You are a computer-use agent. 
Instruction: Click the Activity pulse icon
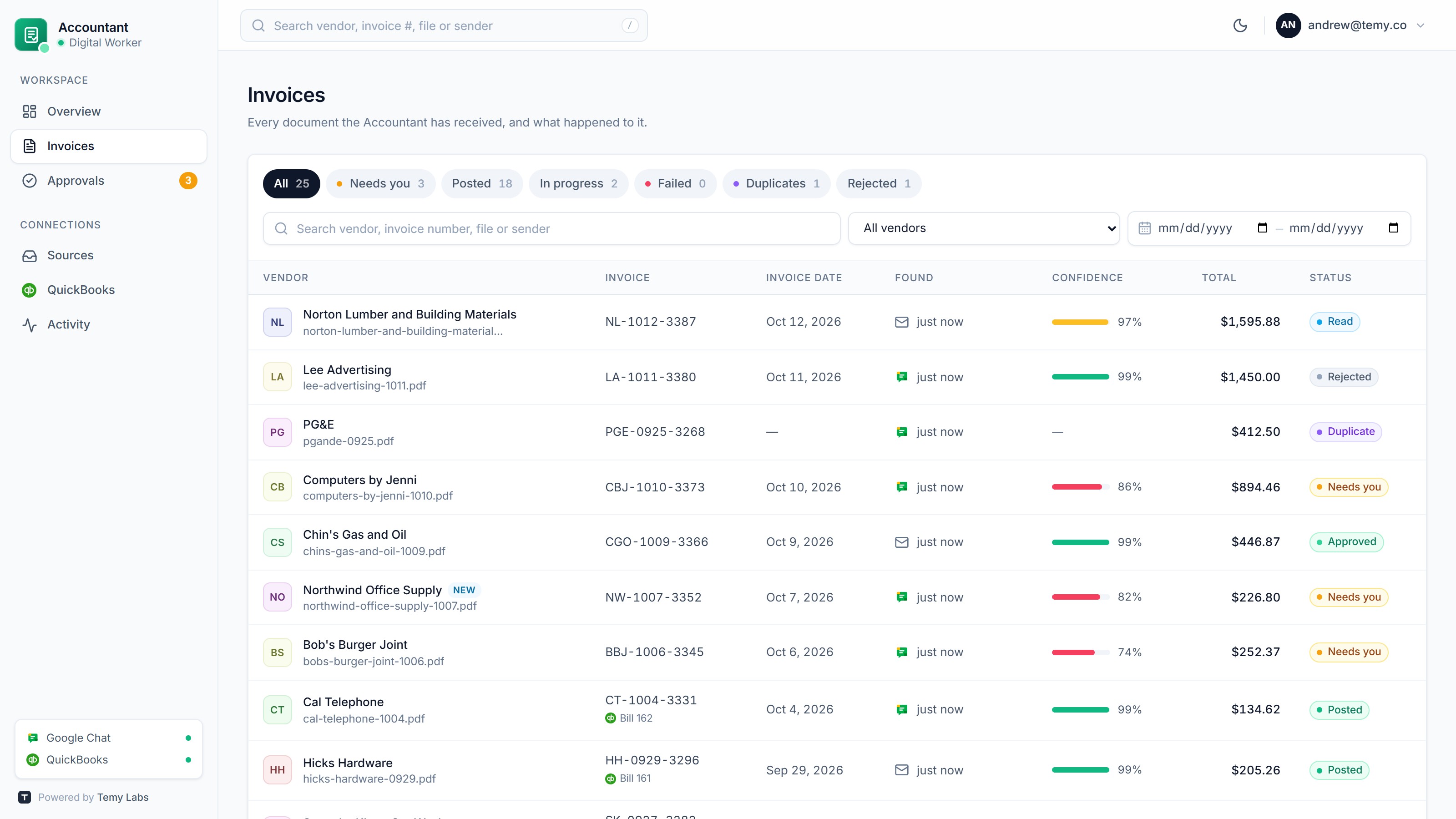(x=30, y=324)
